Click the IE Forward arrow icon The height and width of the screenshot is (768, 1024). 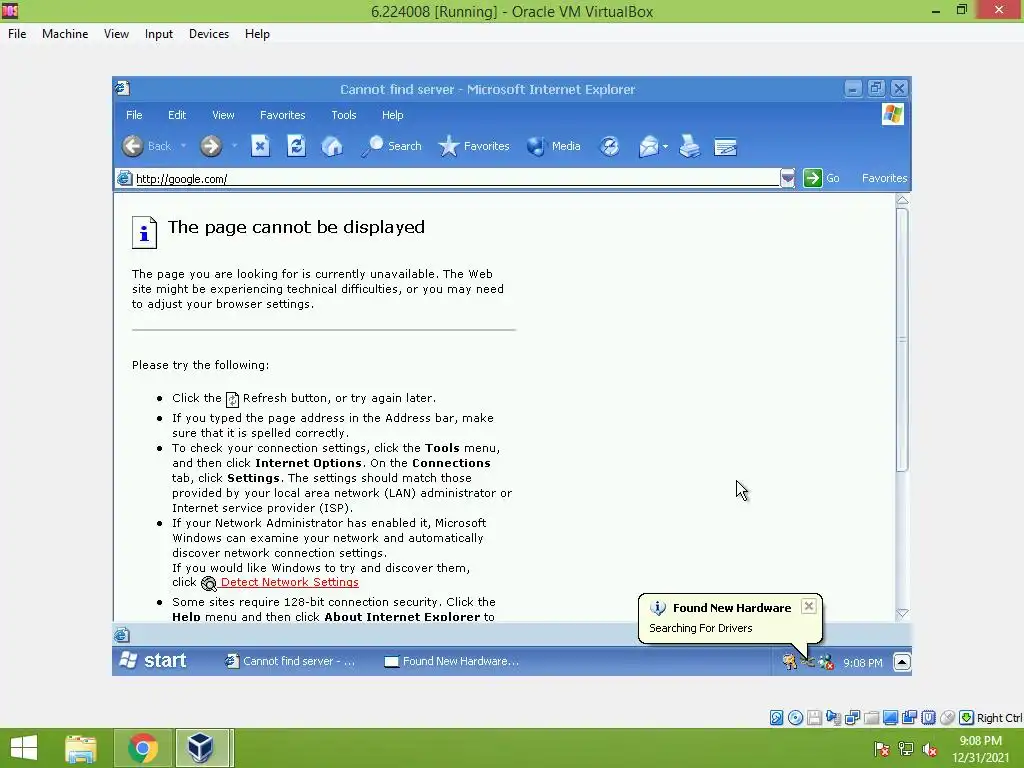pyautogui.click(x=210, y=146)
